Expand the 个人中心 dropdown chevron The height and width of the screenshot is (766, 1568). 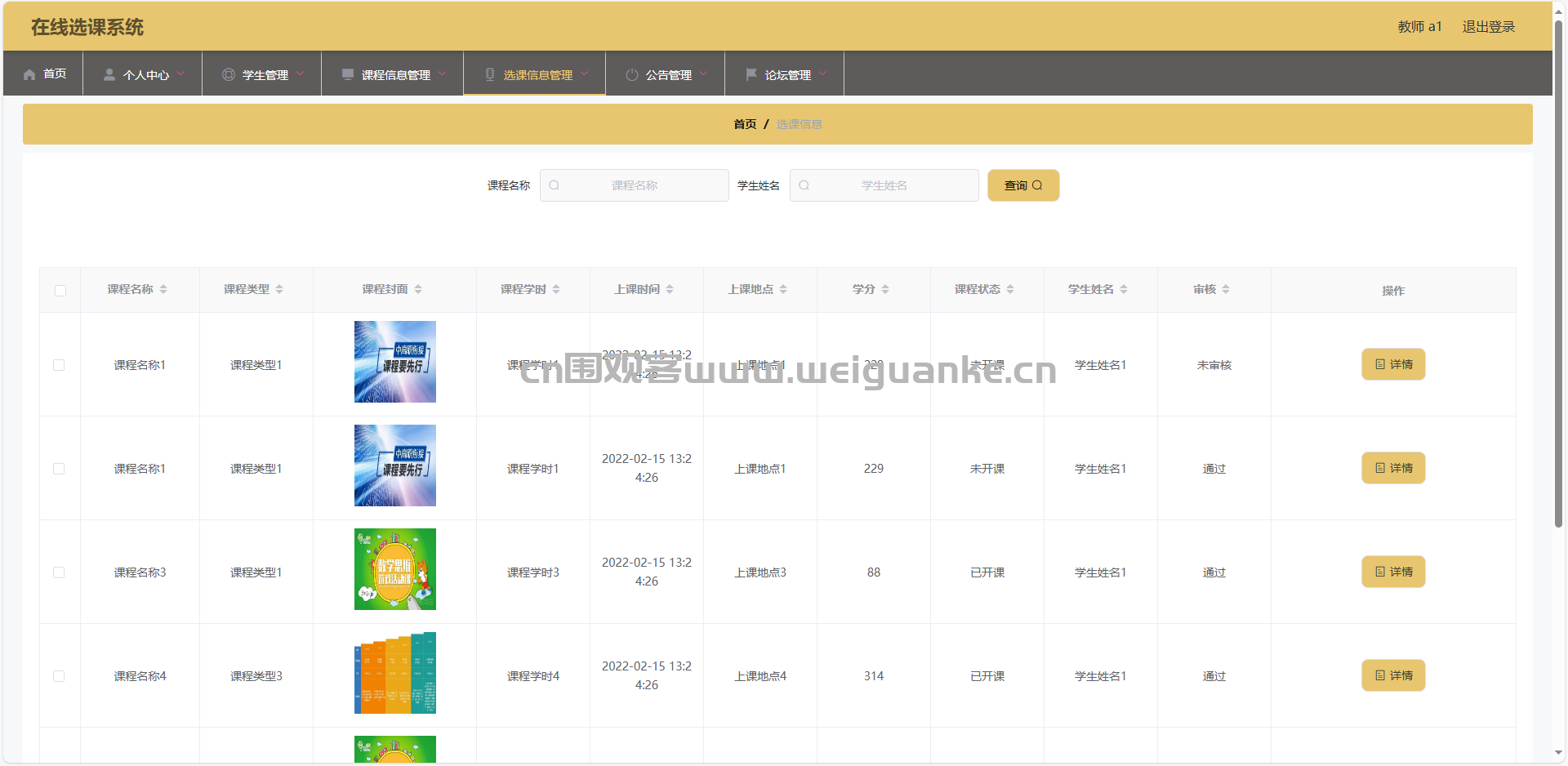click(181, 73)
